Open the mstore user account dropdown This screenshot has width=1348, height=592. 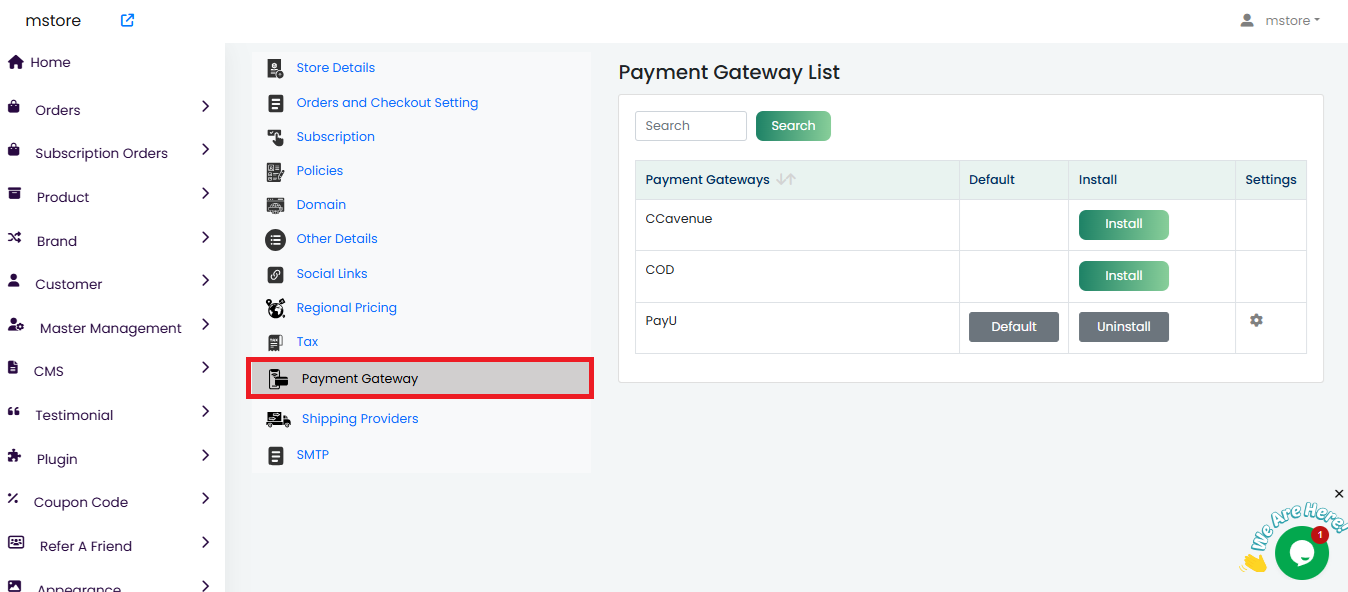(1280, 20)
